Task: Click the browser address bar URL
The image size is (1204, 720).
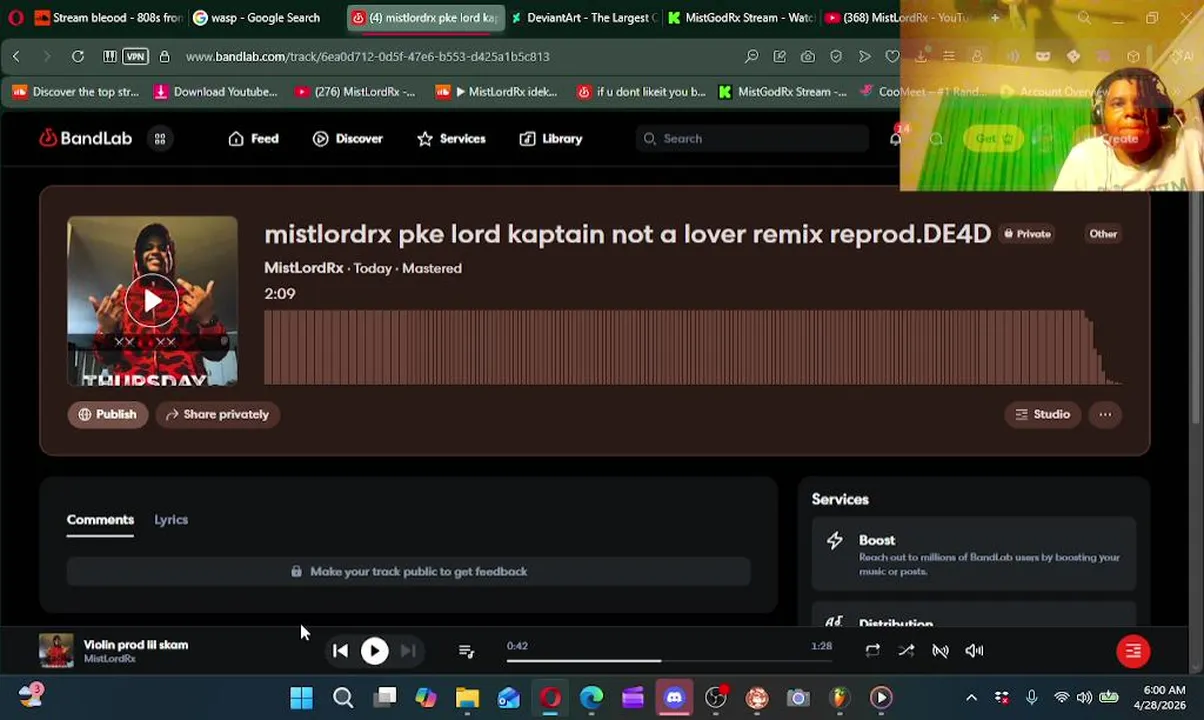Action: (368, 56)
